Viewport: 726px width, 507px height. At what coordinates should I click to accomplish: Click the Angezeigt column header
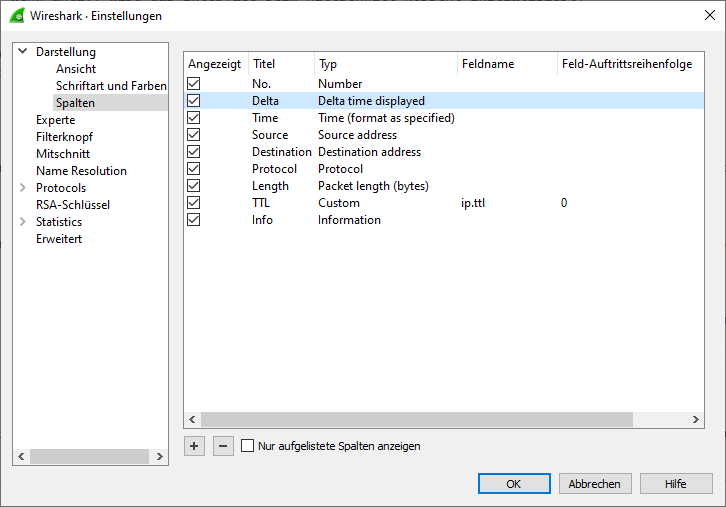(x=215, y=64)
